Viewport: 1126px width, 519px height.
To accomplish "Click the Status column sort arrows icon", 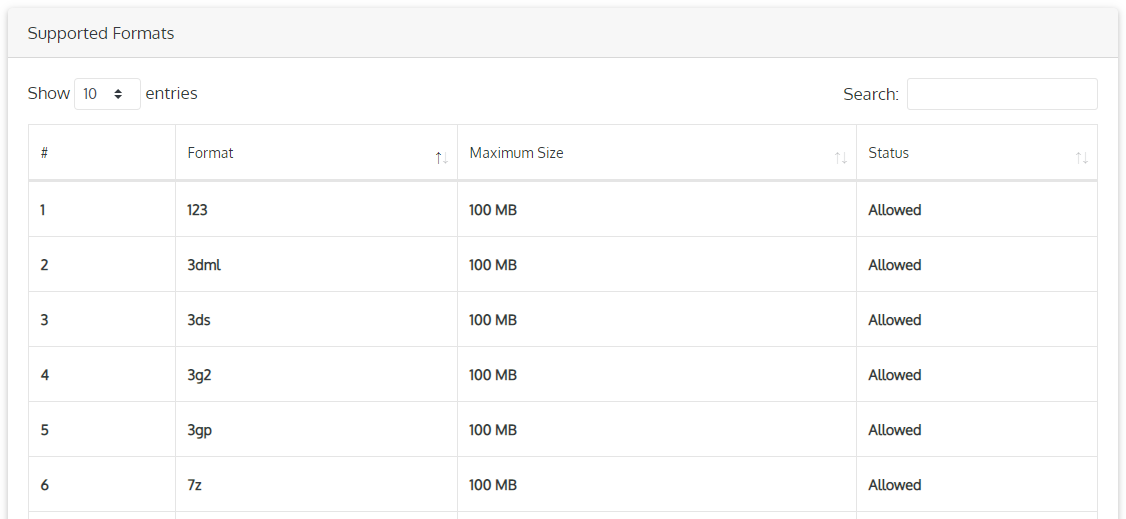I will (x=1081, y=158).
